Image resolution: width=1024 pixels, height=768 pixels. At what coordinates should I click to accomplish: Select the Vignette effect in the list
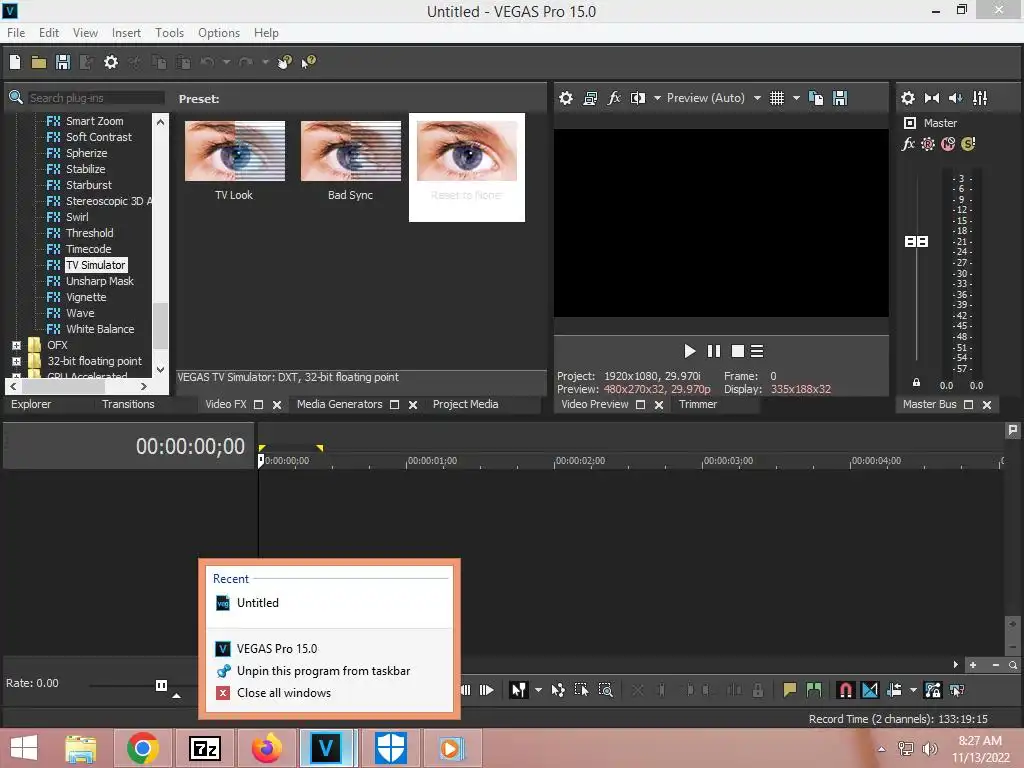86,297
